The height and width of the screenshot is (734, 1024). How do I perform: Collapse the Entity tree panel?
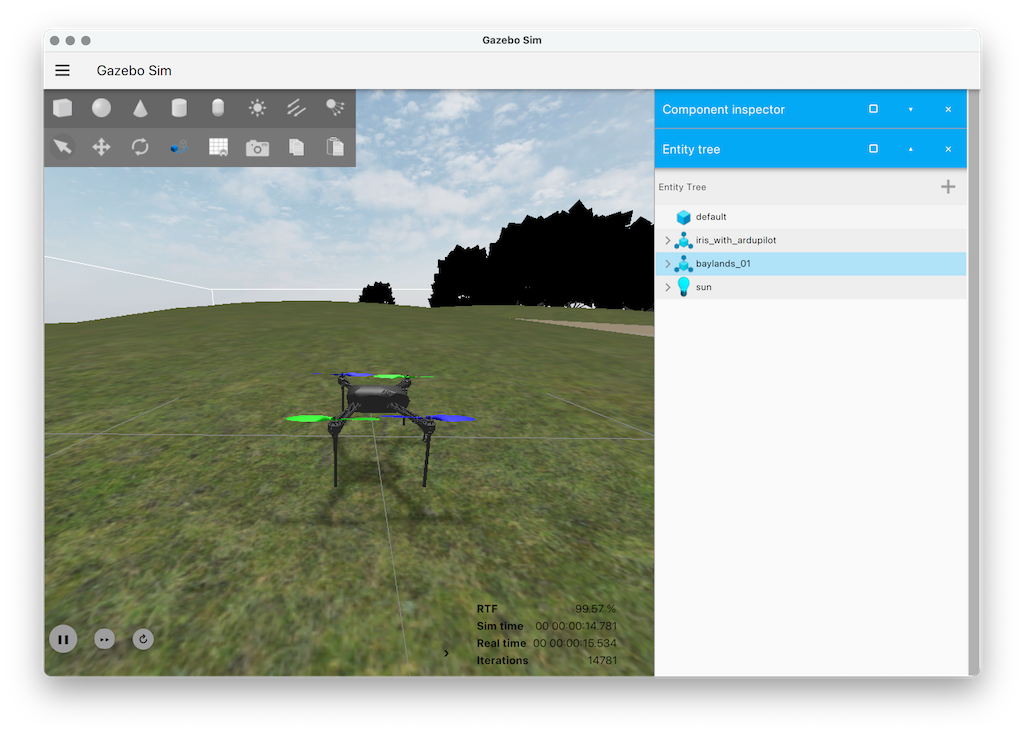(910, 148)
